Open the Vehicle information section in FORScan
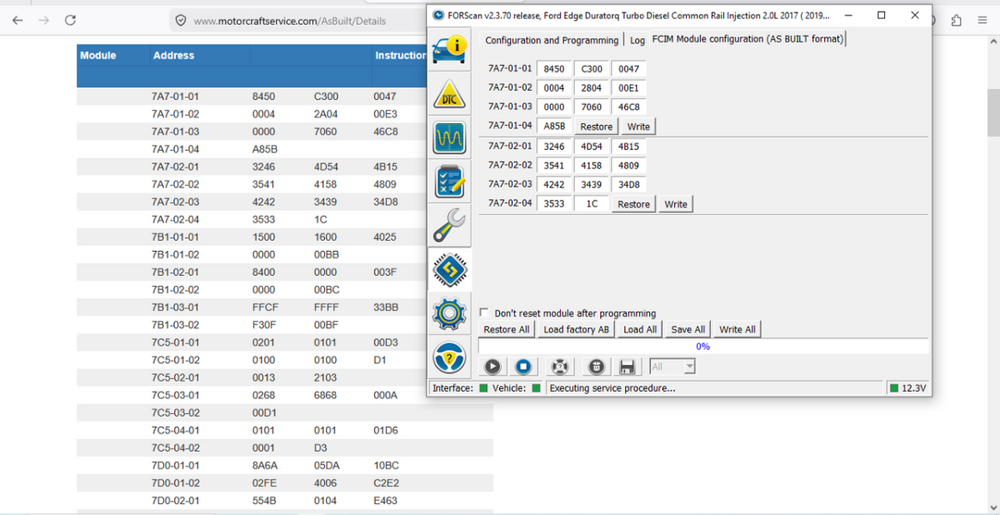1000x515 pixels. click(450, 48)
